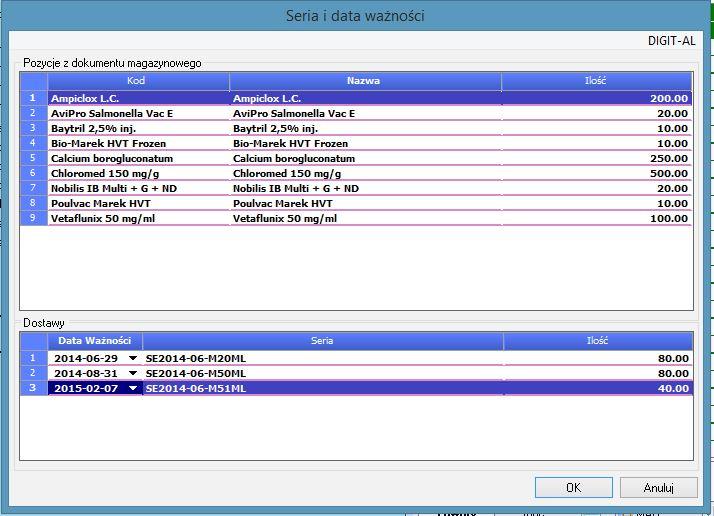Click Nobilis IB Multi + G + ND in Nazwa column

(365, 189)
